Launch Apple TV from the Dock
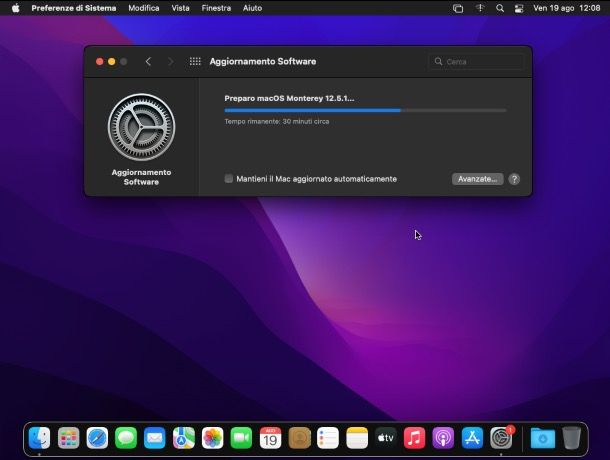The image size is (610, 460). (x=386, y=438)
